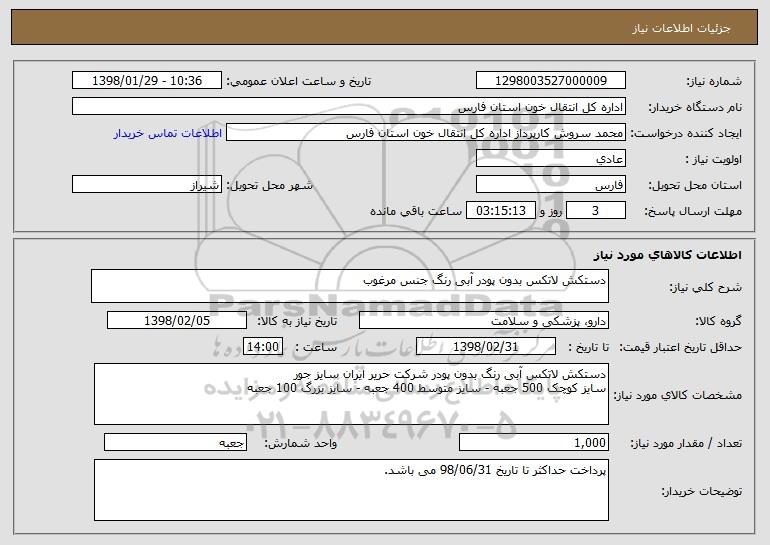The image size is (770, 545).
Task: Click the need date field 1398/02/05
Action: tap(177, 321)
